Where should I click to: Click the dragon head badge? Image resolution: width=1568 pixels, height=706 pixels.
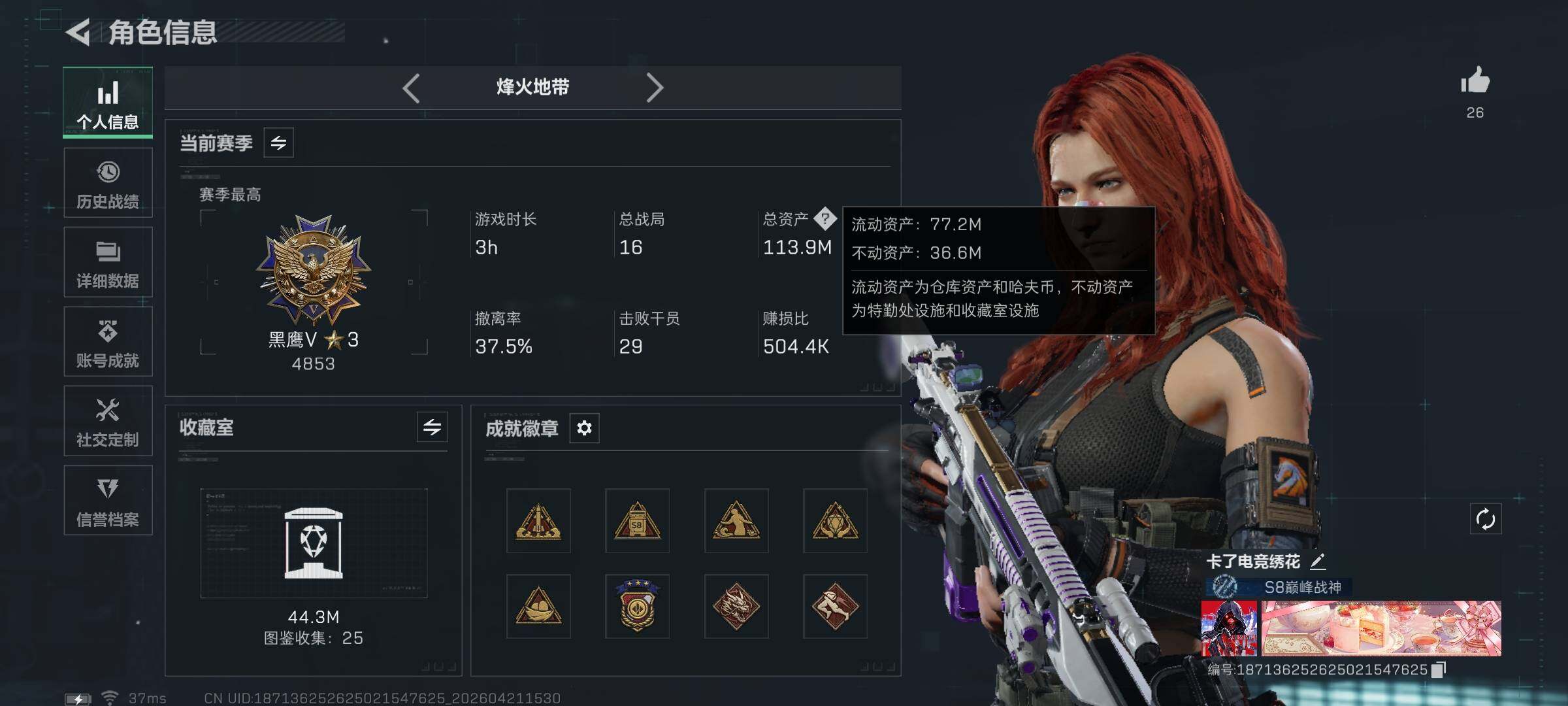click(736, 606)
